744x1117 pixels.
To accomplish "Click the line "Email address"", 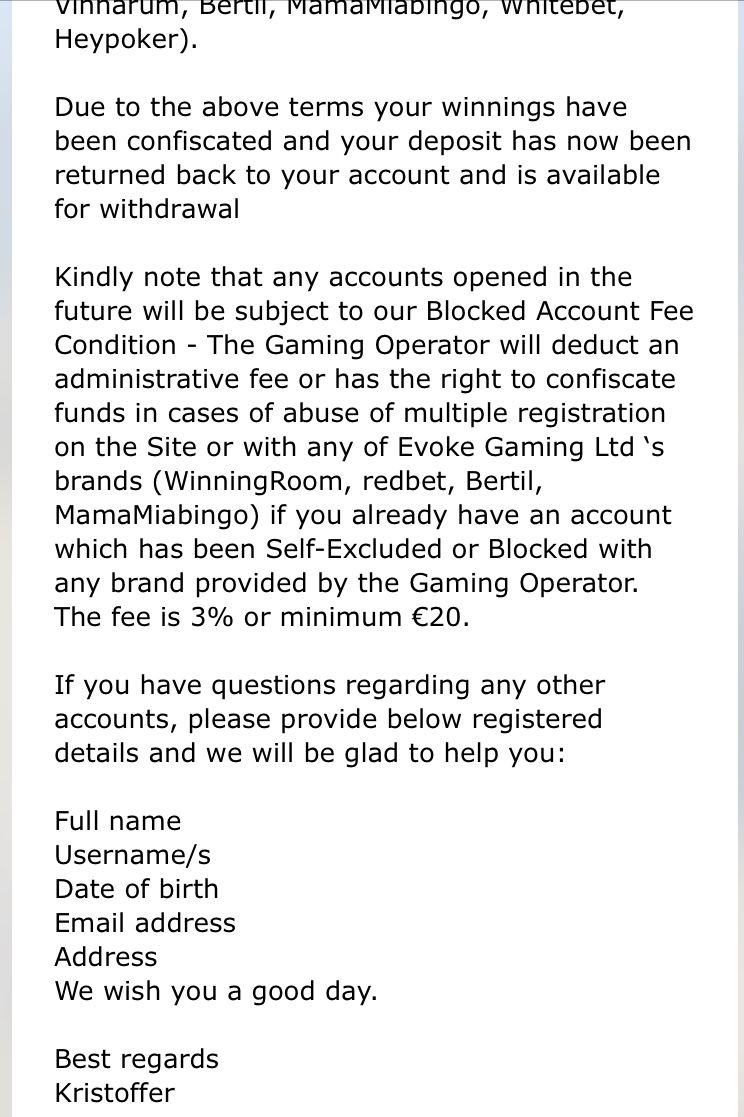I will click(x=145, y=923).
